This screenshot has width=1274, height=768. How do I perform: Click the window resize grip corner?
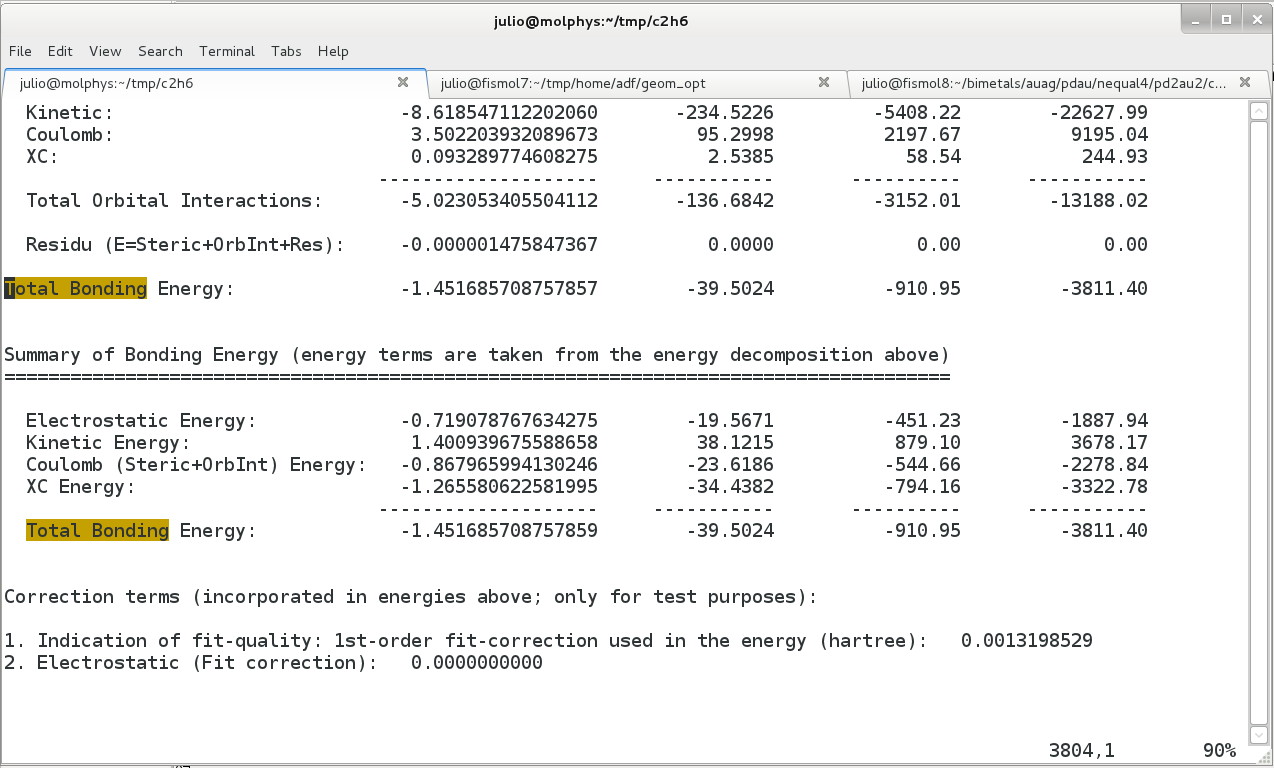tap(1265, 760)
